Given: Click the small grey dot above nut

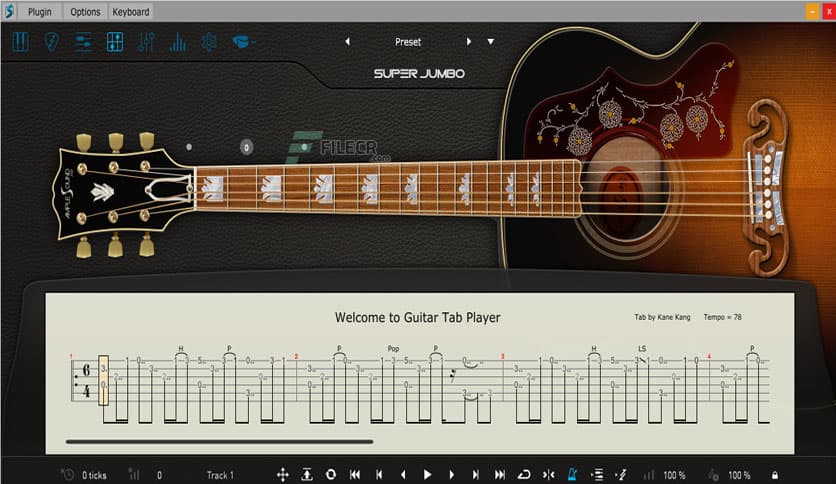Looking at the screenshot, I should tap(189, 147).
